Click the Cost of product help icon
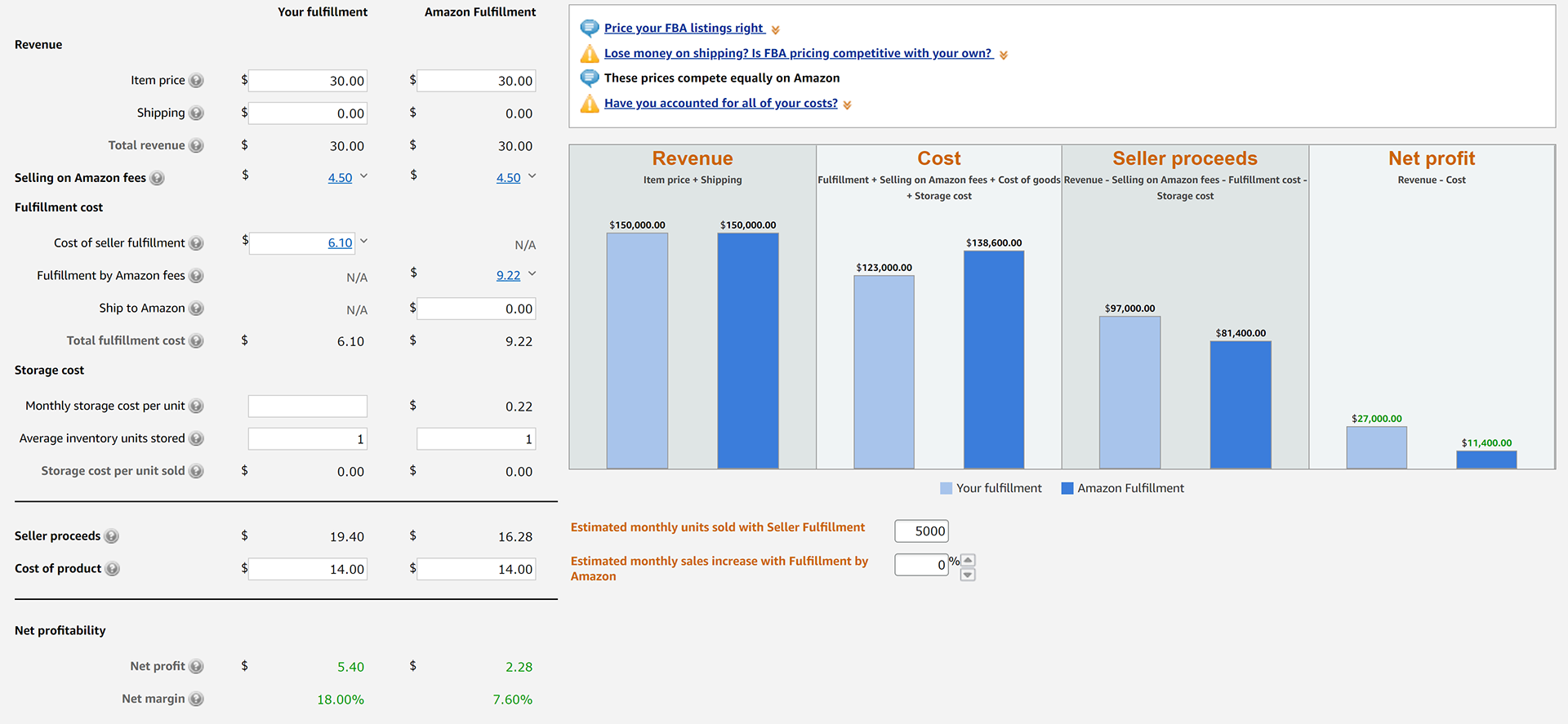This screenshot has width=1568, height=724. 113,569
